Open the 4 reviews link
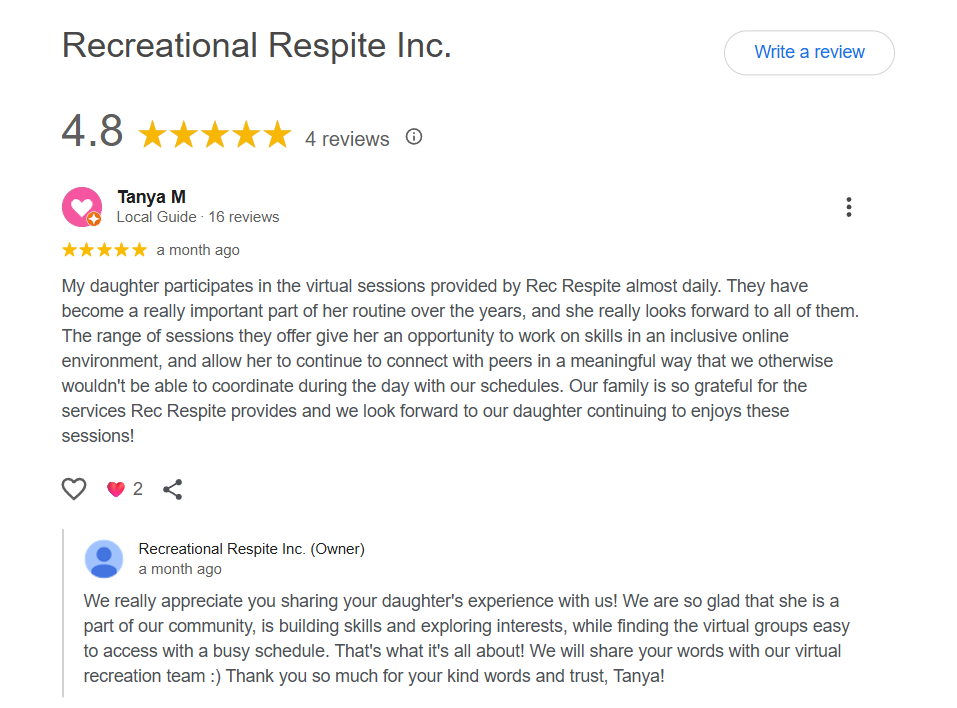 coord(347,139)
